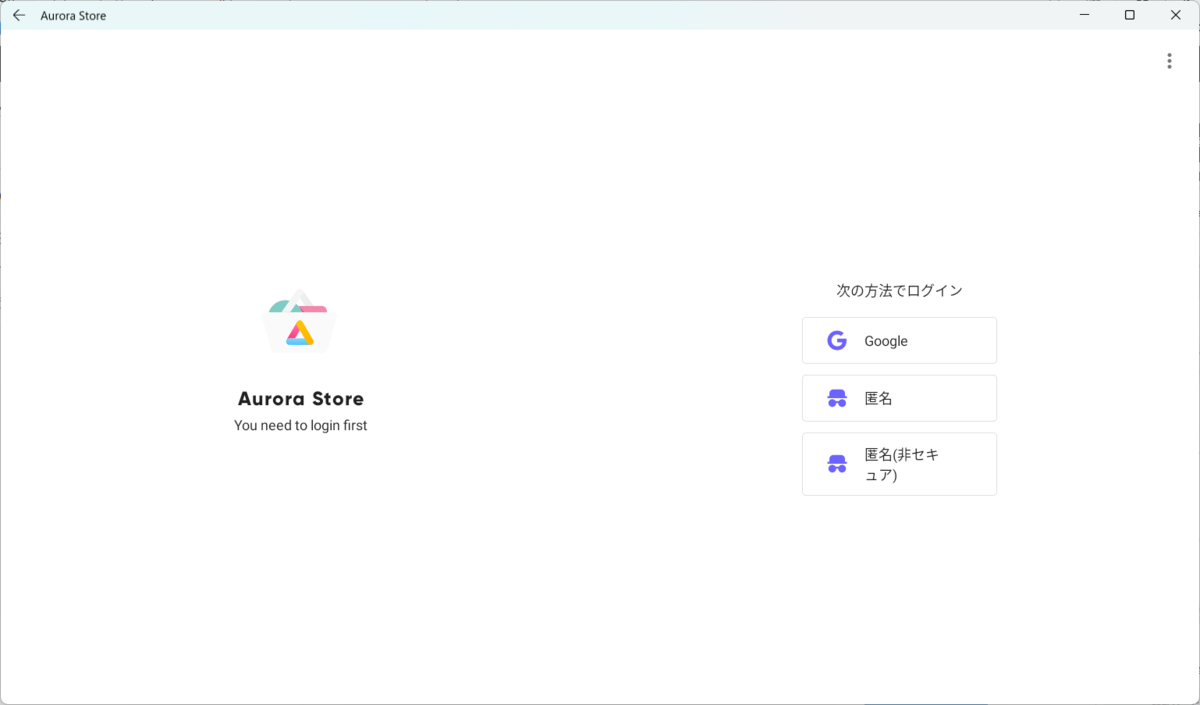This screenshot has height=705, width=1200.
Task: Open the three-dot overflow menu
Action: tap(1169, 61)
